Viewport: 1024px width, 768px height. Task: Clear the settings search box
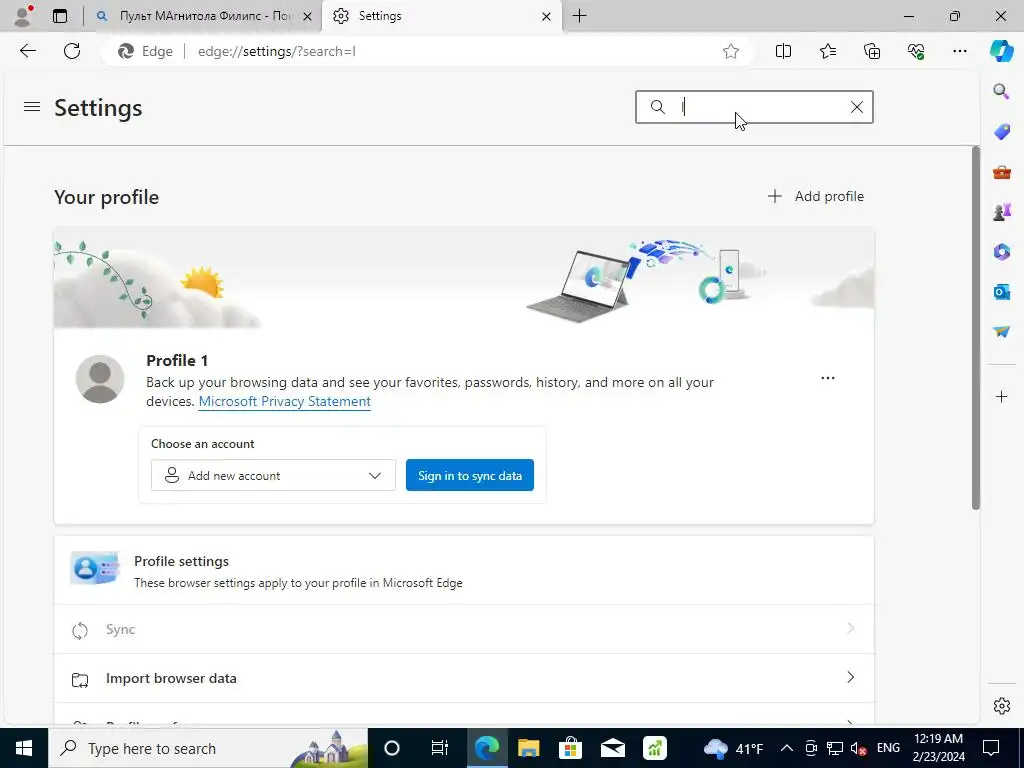click(857, 107)
